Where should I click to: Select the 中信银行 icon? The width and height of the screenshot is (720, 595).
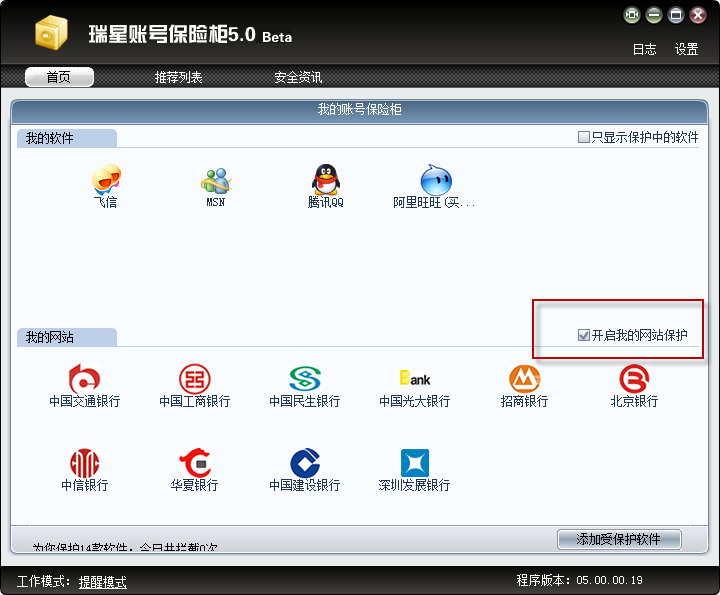click(x=84, y=464)
